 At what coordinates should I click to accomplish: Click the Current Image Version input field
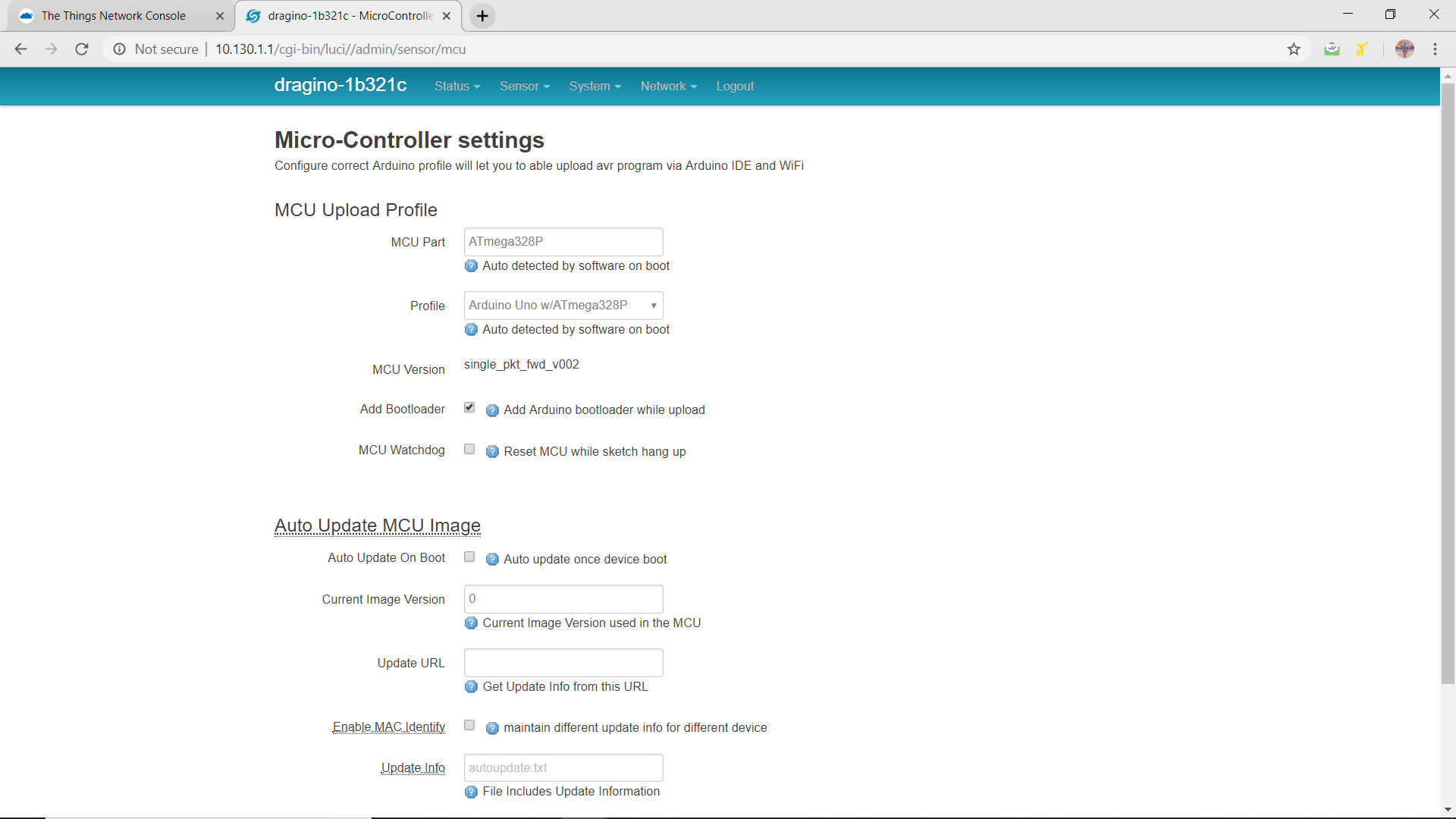(x=564, y=598)
